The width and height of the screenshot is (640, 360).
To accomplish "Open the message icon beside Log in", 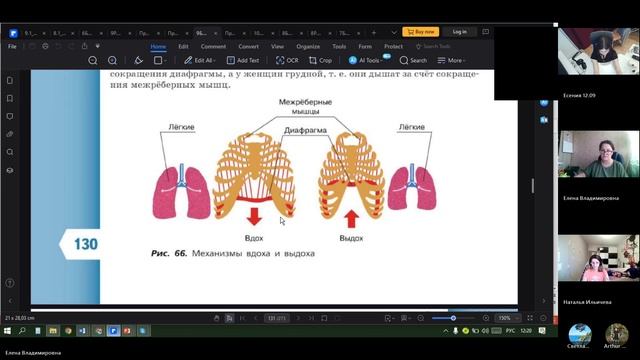I will pyautogui.click(x=485, y=32).
